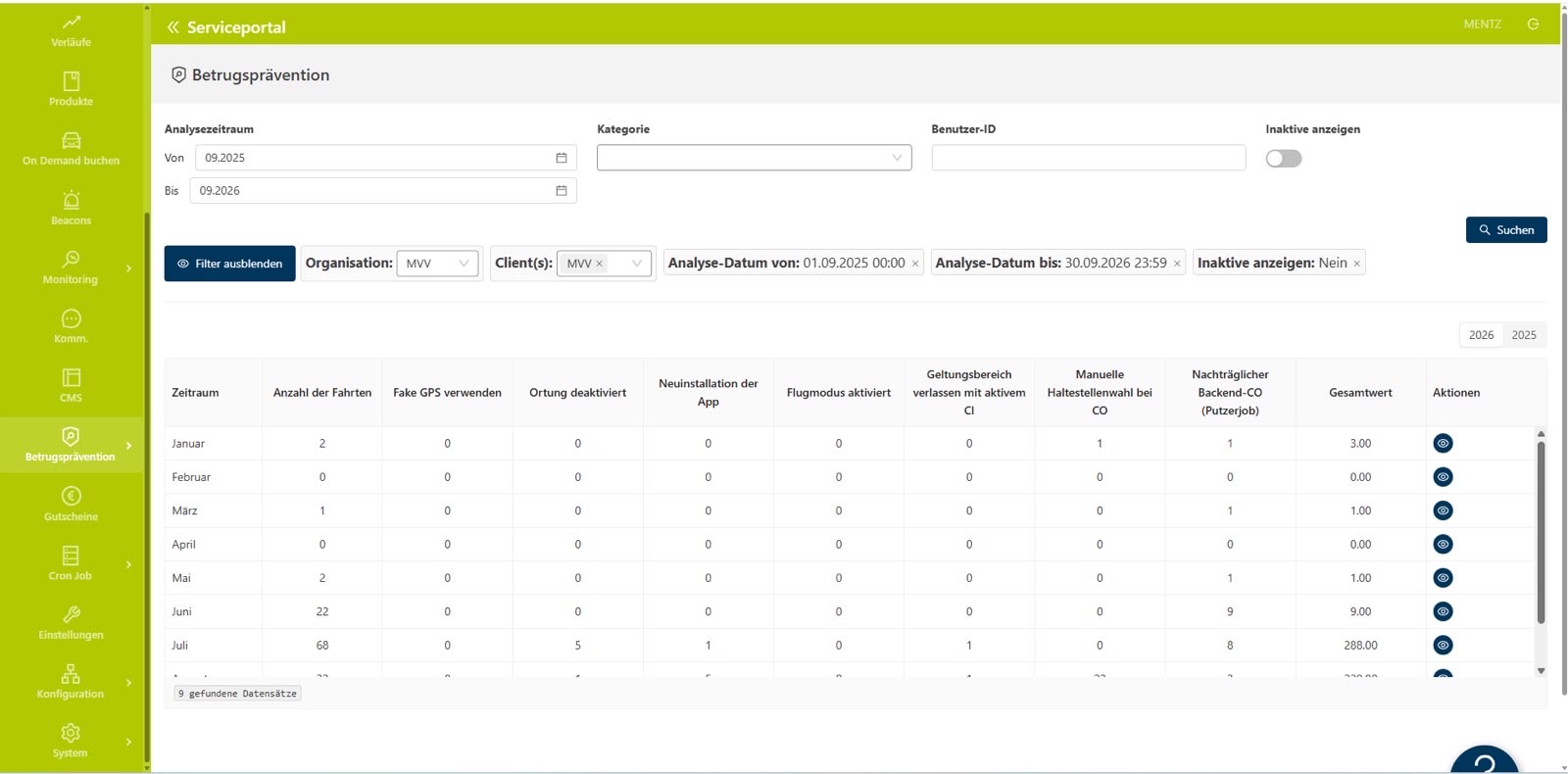Switch to the 2025 tab
Image resolution: width=1568 pixels, height=774 pixels.
point(1524,335)
